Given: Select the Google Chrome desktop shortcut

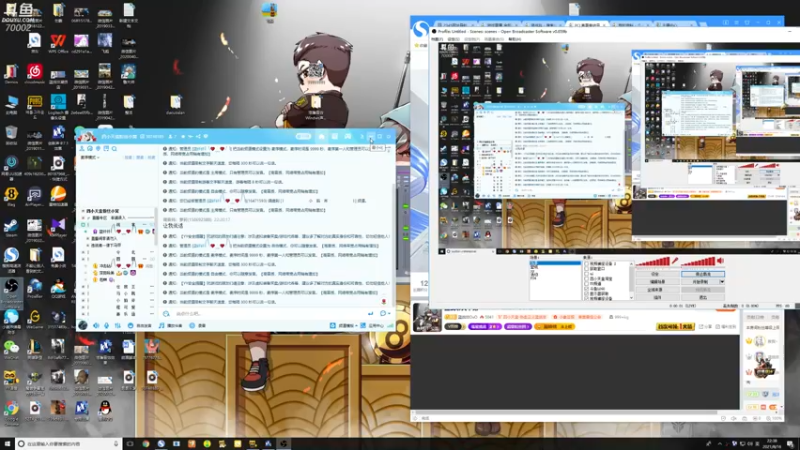Looking at the screenshot, I should 11,411.
